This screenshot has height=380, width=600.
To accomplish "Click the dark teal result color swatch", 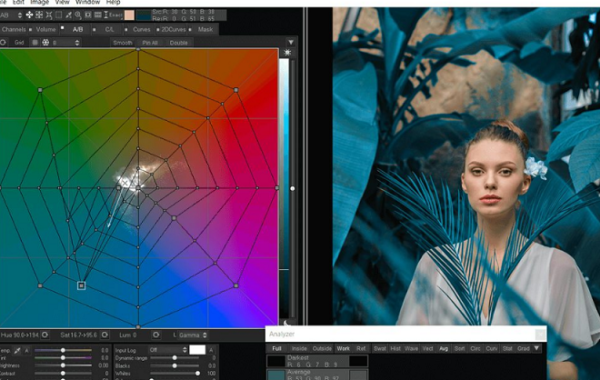I will [143, 15].
